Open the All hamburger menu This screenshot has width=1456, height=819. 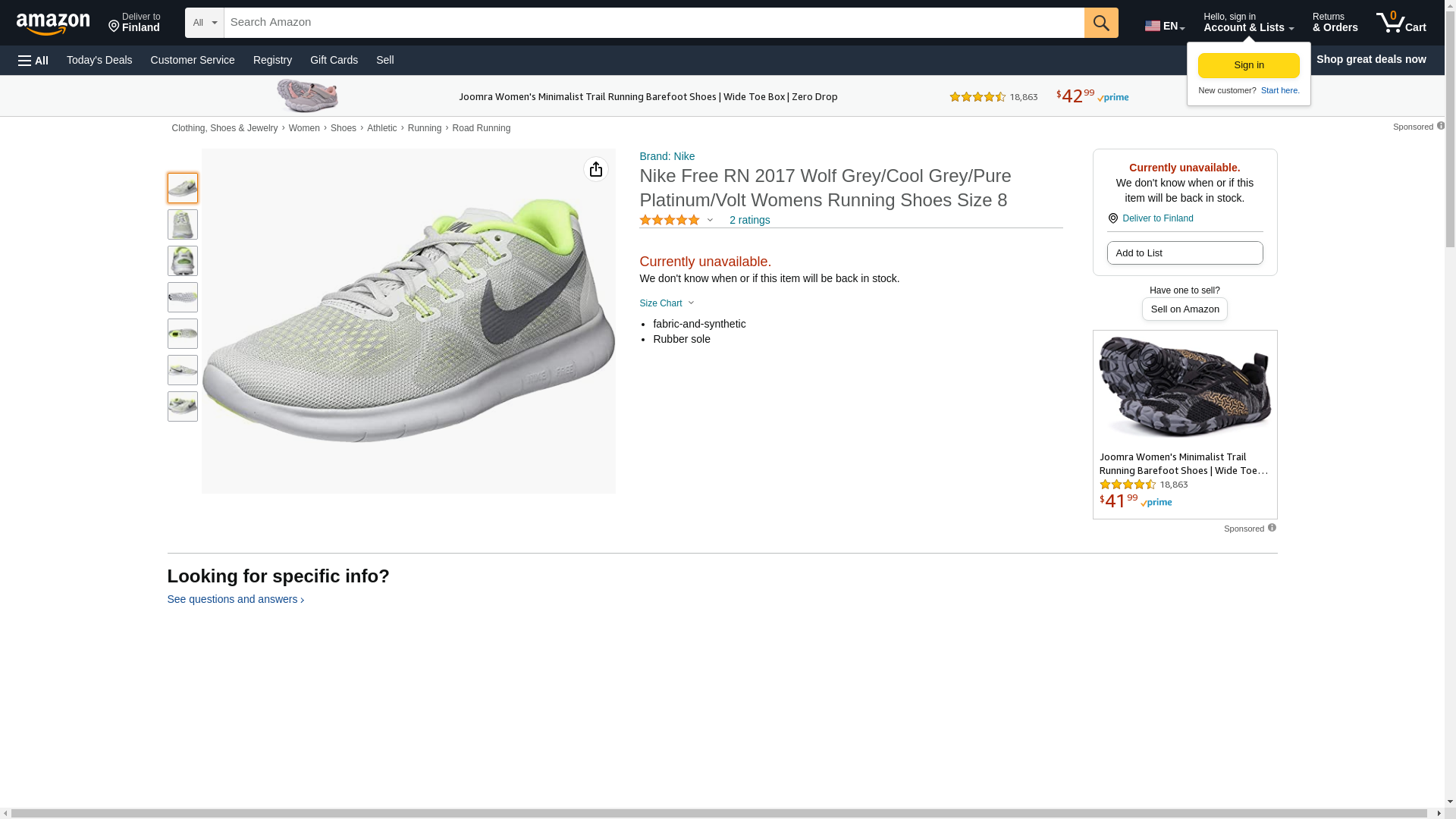(x=33, y=60)
